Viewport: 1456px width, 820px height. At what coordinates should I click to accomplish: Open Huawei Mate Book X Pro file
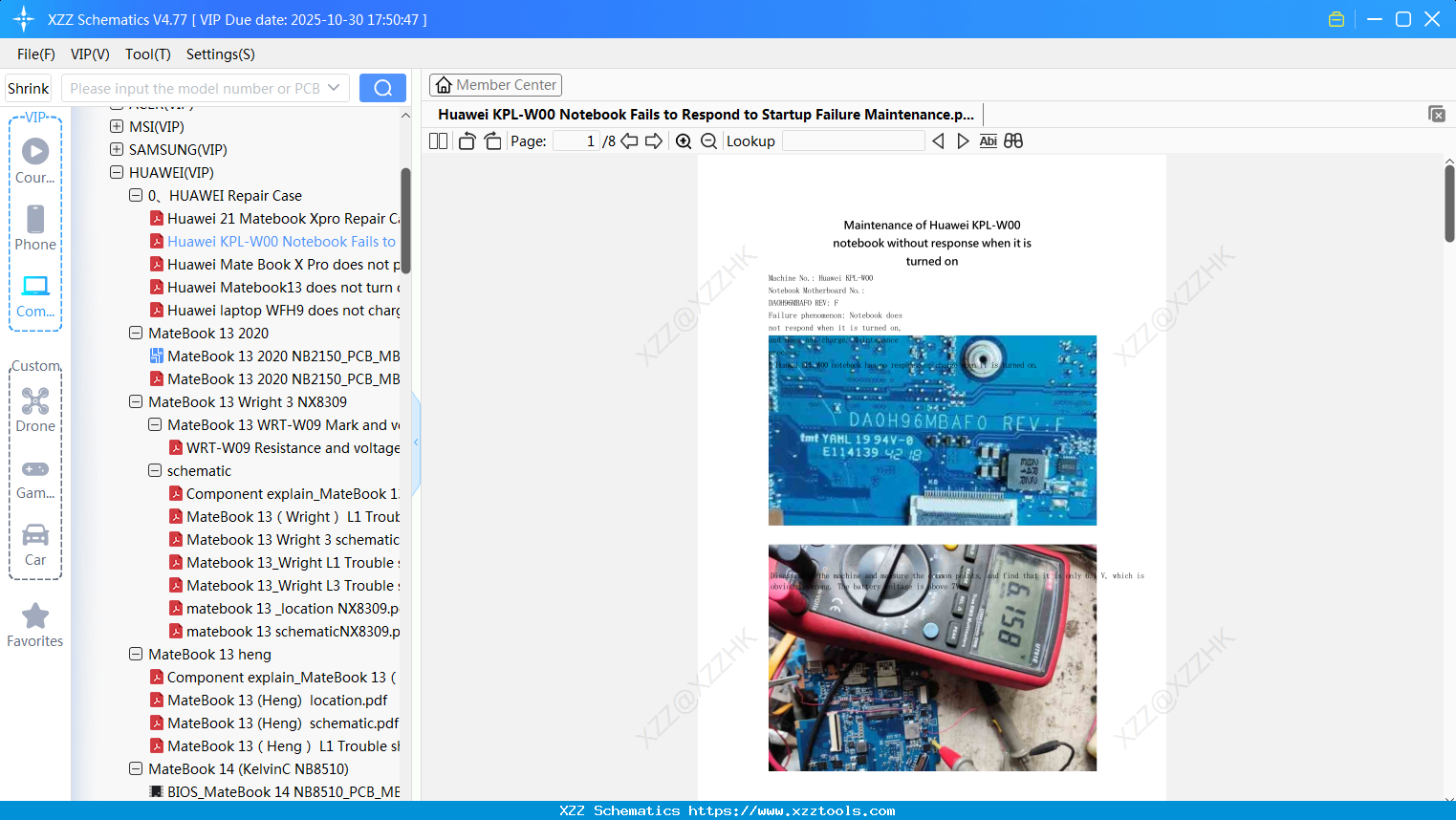pos(275,265)
